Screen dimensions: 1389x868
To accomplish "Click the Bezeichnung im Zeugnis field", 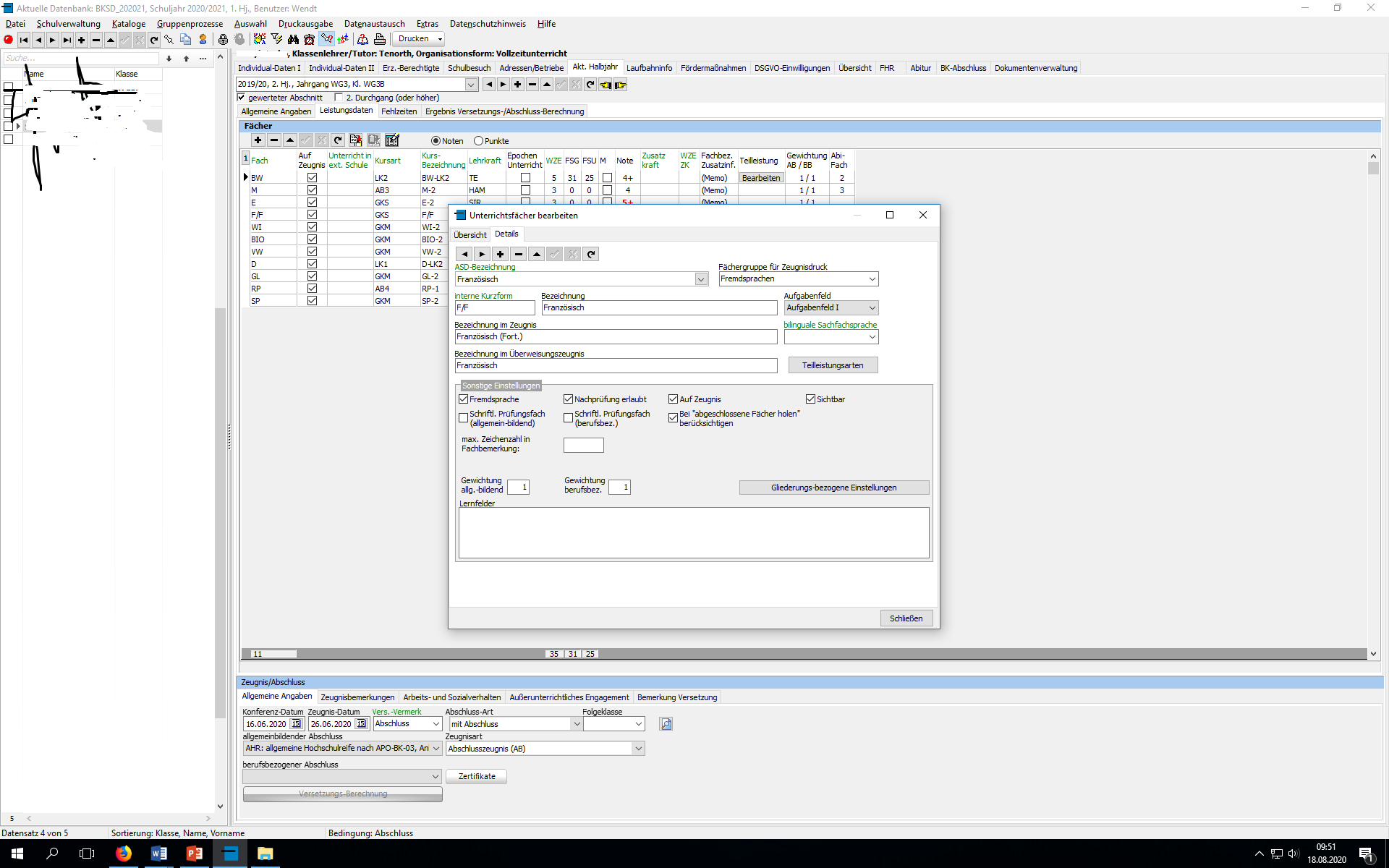I will point(616,337).
